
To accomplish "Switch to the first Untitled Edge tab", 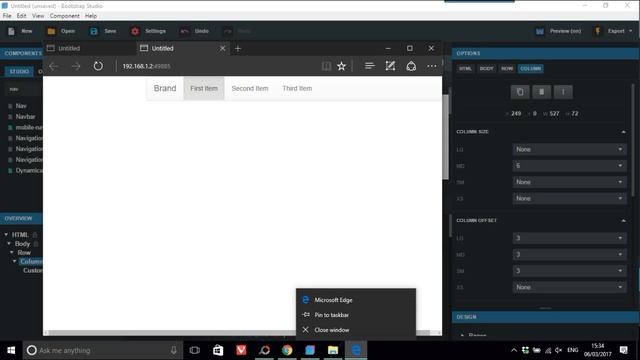I will 90,48.
